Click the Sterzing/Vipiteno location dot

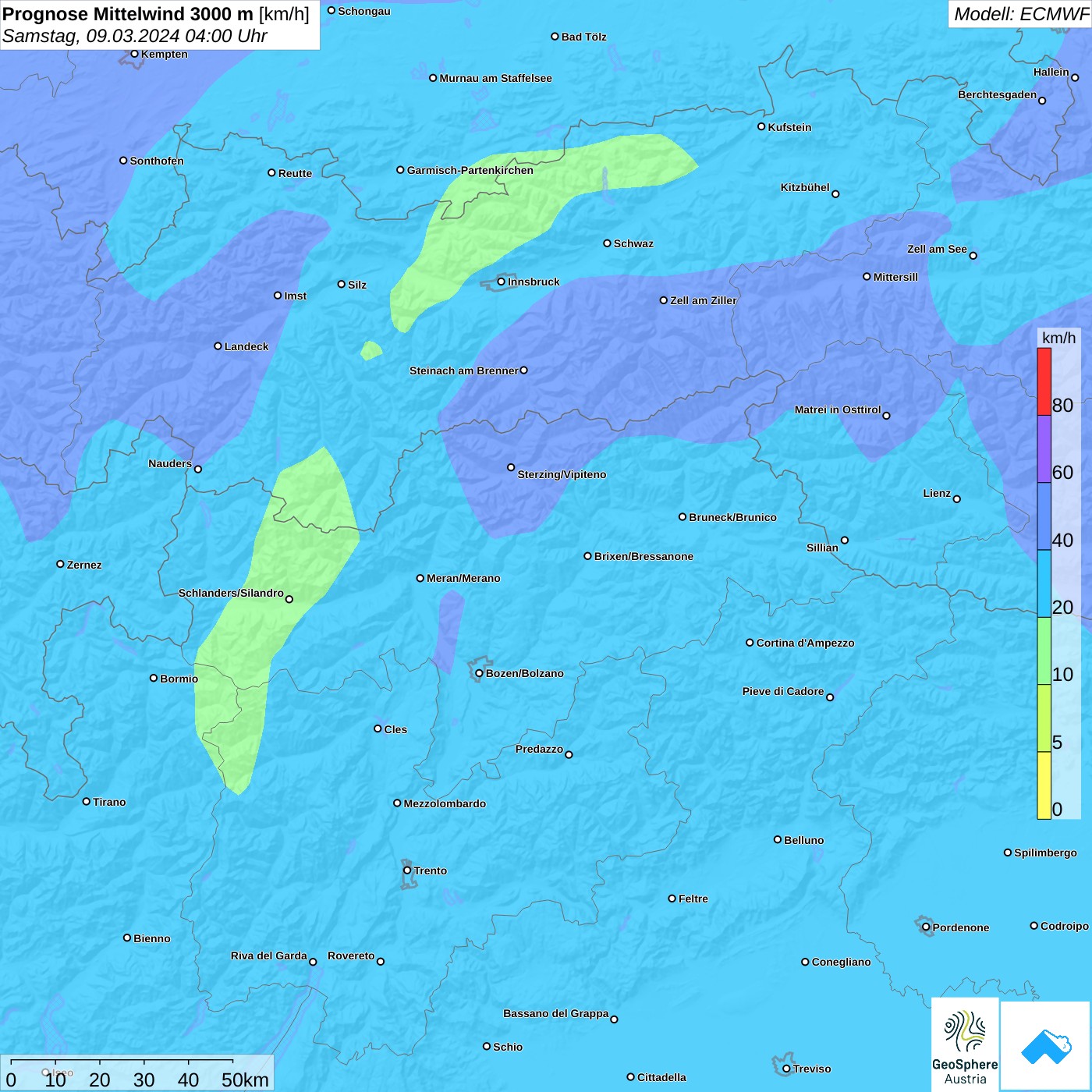[511, 467]
